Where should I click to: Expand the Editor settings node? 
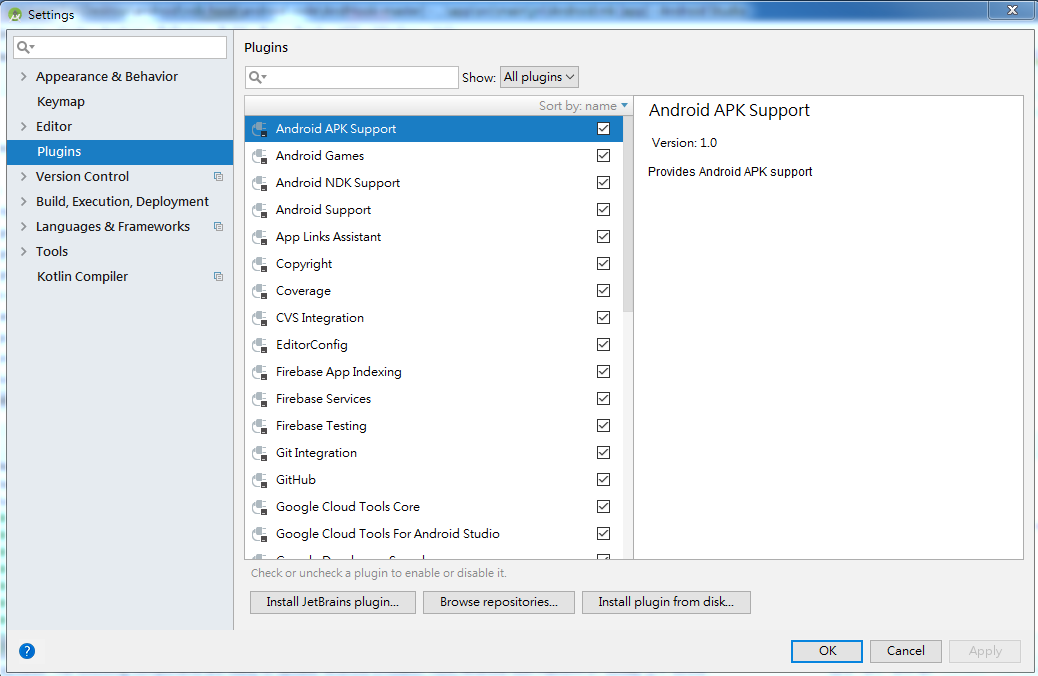click(x=24, y=126)
